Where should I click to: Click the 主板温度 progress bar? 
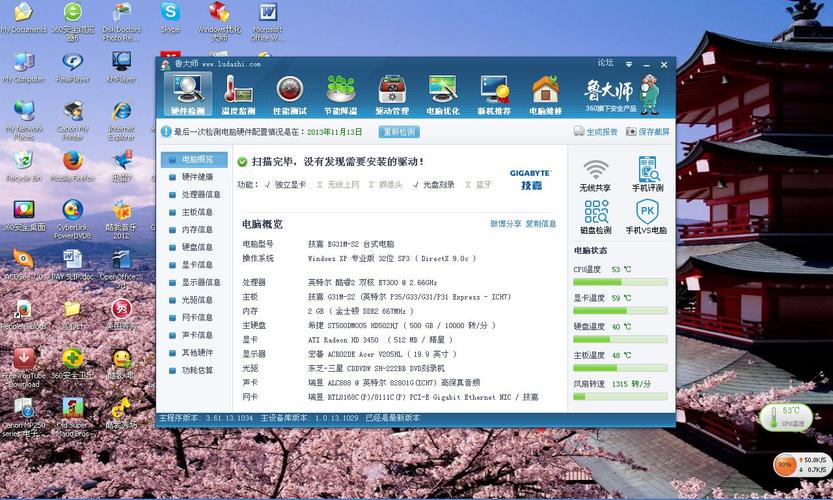(620, 368)
